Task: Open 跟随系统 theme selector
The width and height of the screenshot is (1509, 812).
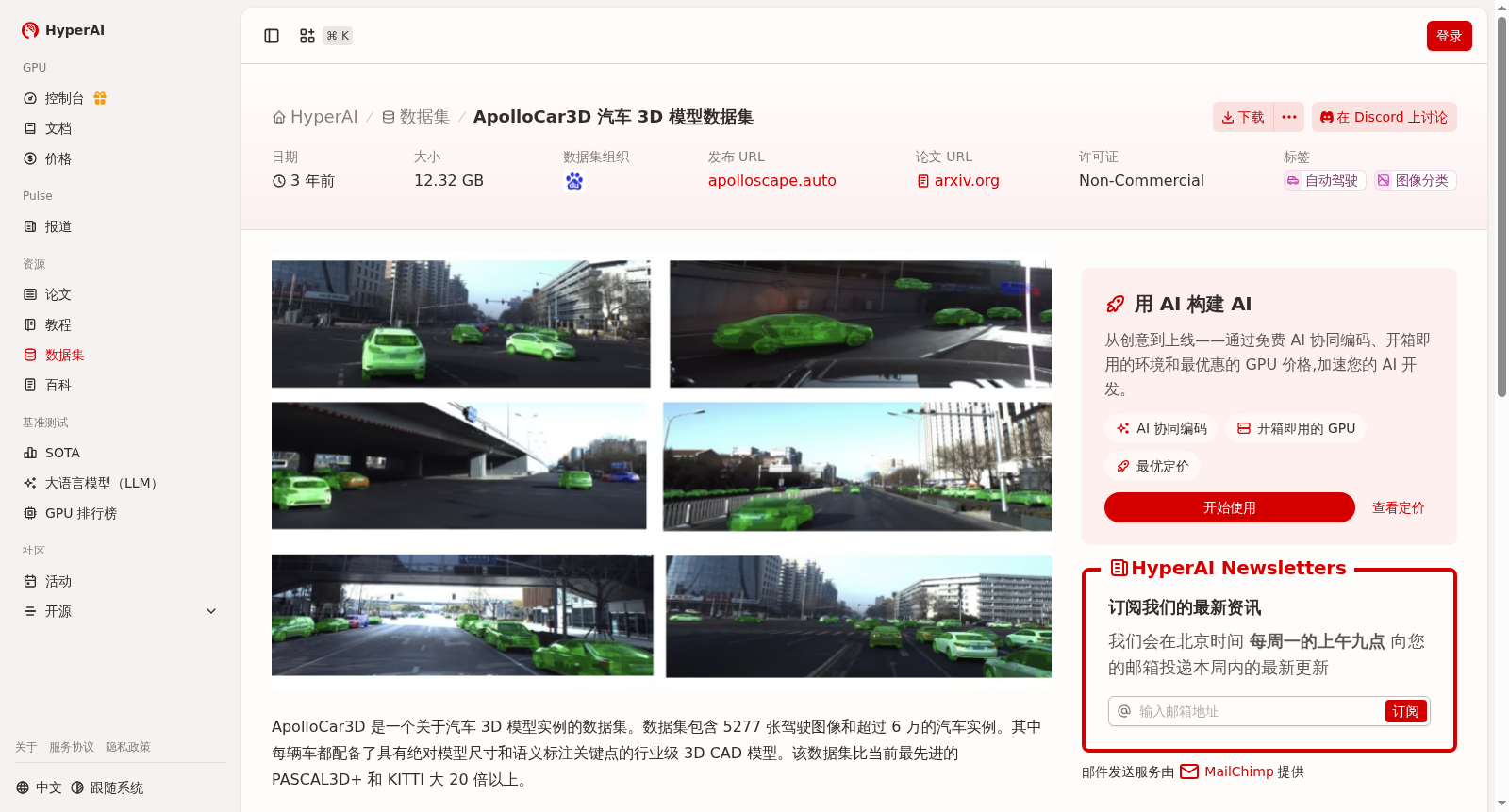Action: (107, 787)
